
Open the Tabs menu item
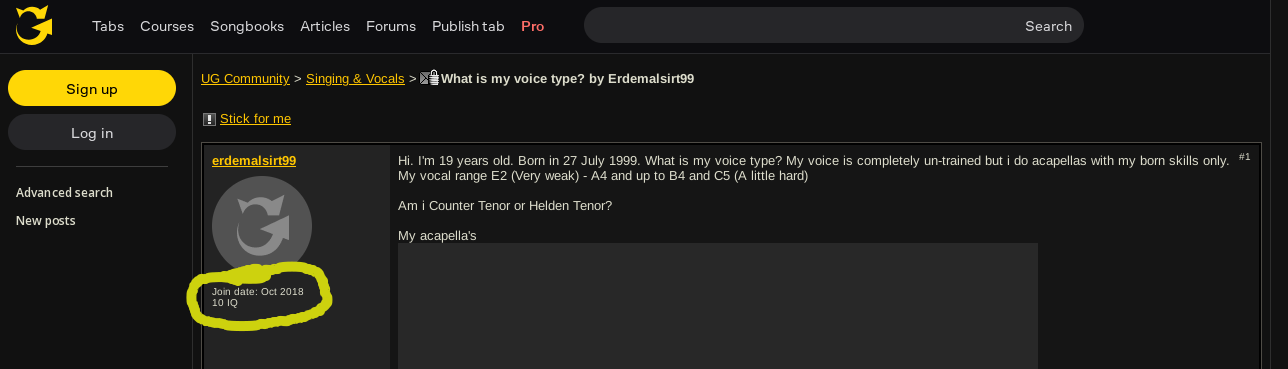[108, 26]
